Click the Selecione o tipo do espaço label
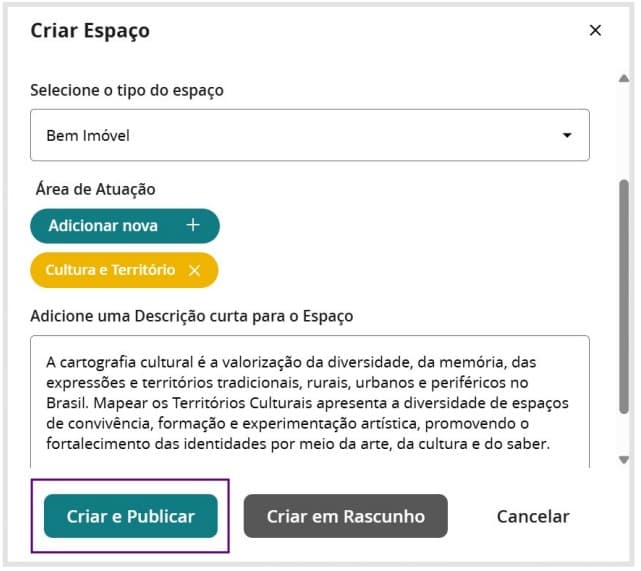Screen dimensions: 641x571 [127, 90]
